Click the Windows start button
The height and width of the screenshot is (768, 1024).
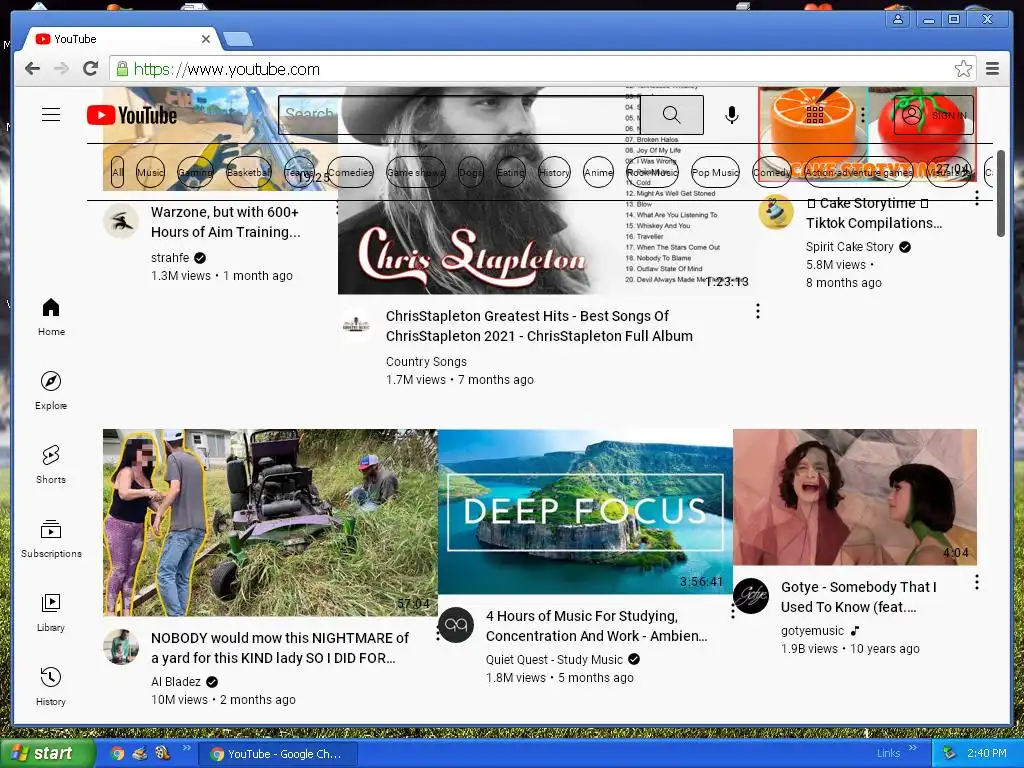[x=46, y=753]
